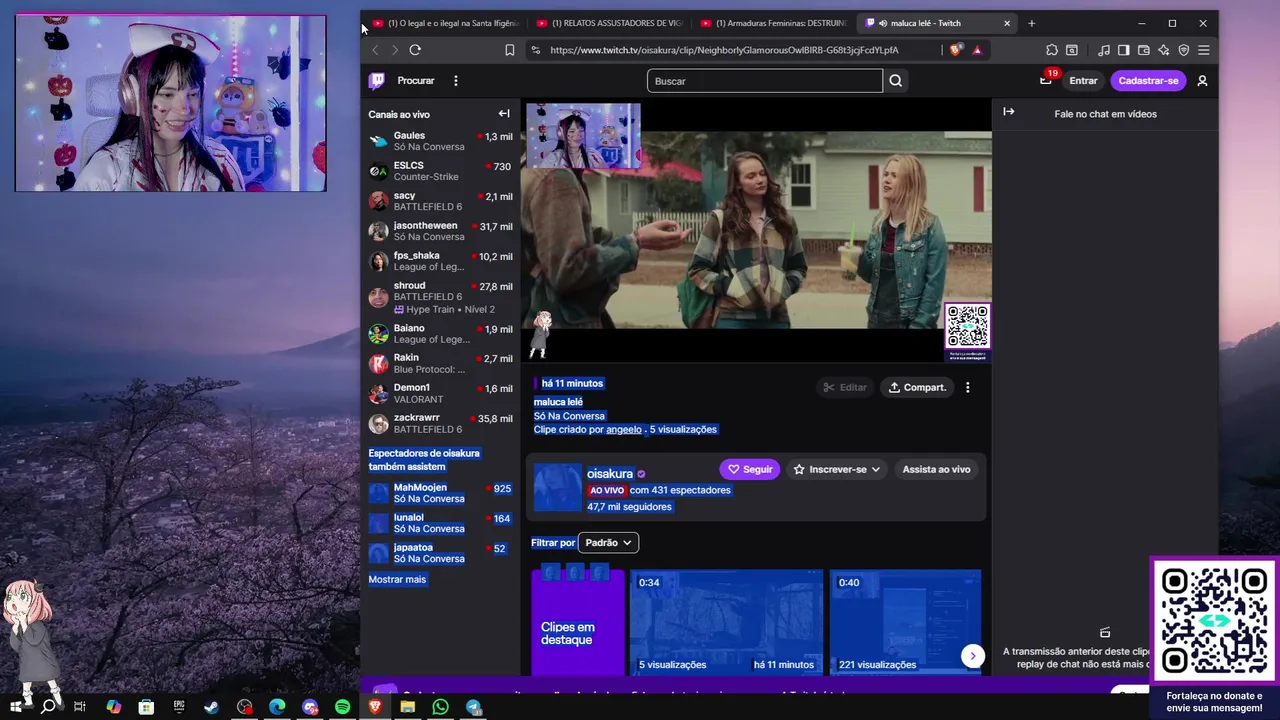Reload the page in the browser
Screen dimensions: 1280x720
tap(415, 50)
